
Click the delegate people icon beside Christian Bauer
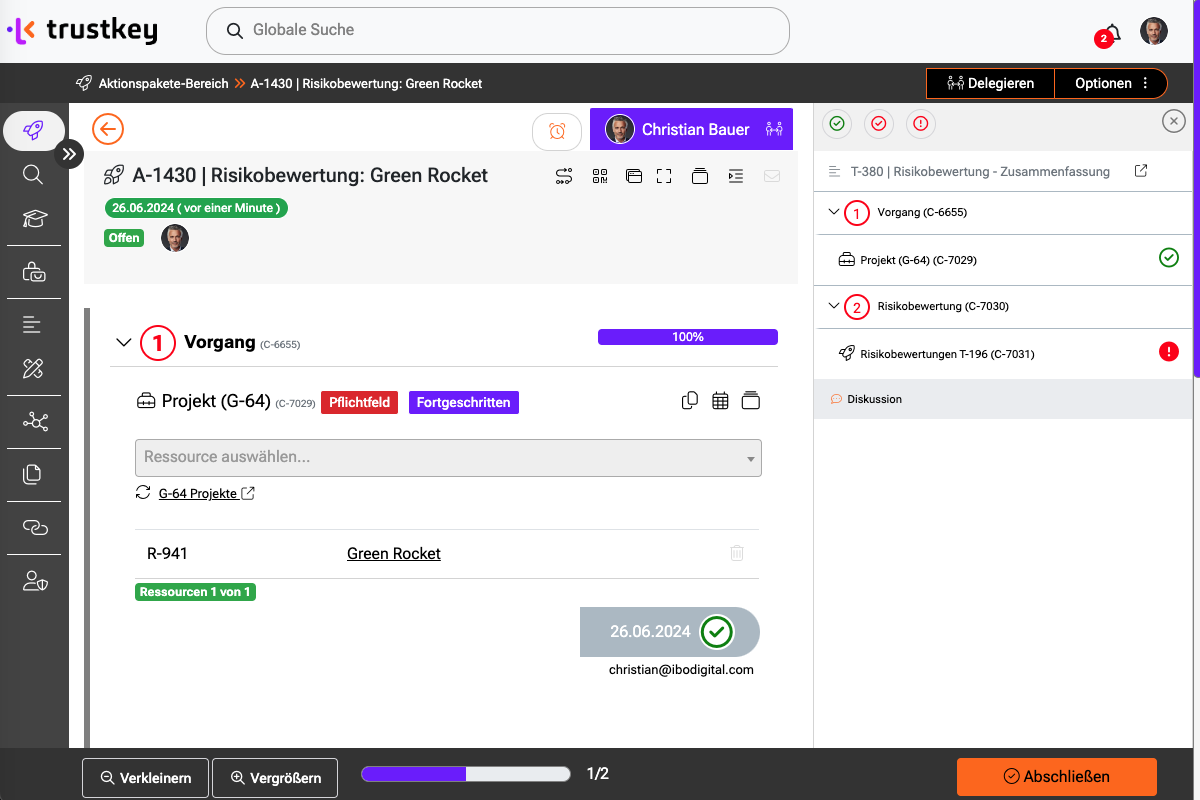pos(774,129)
